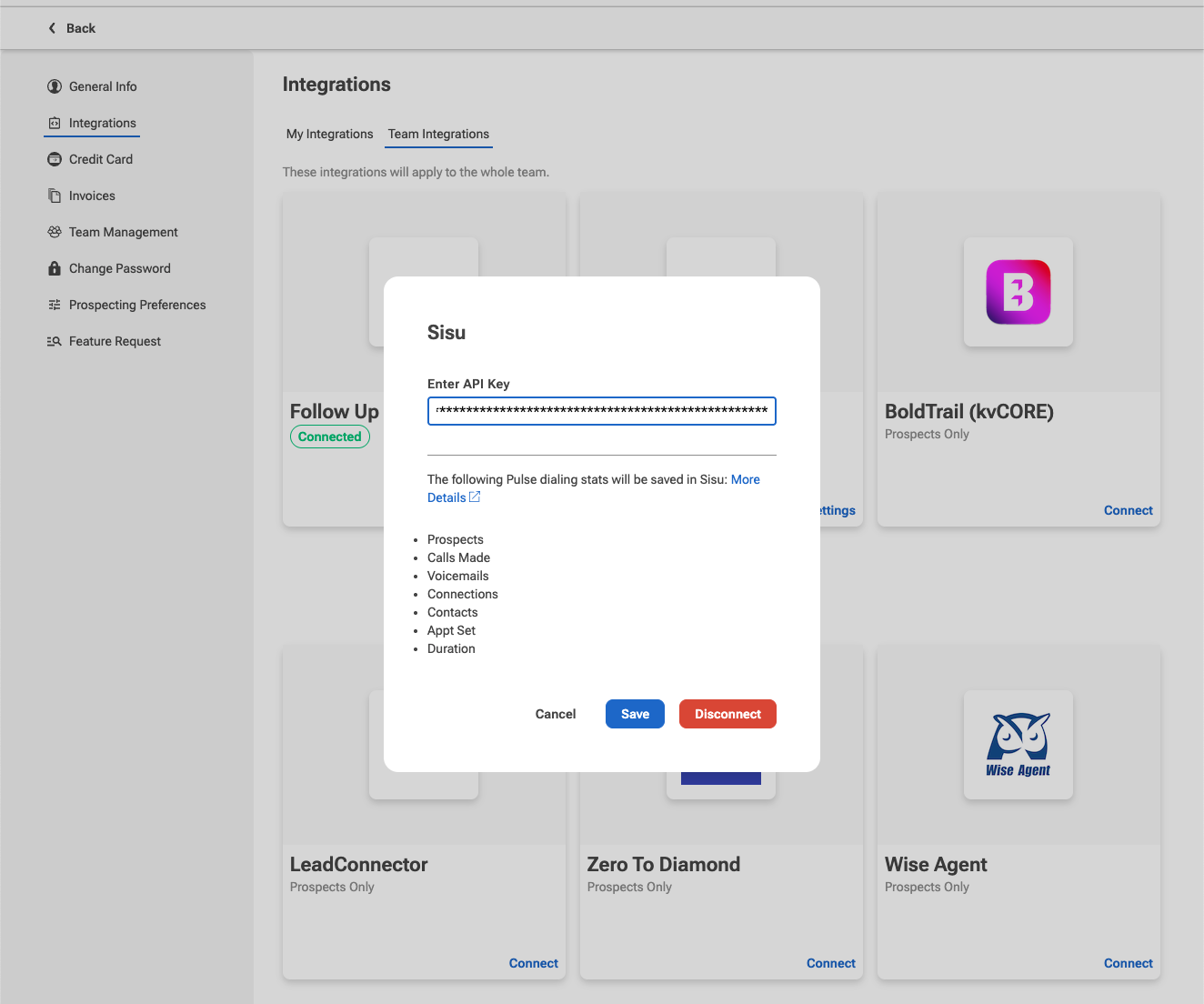1204x1004 pixels.
Task: Click the 'Enter API Key' label
Action: click(x=468, y=384)
